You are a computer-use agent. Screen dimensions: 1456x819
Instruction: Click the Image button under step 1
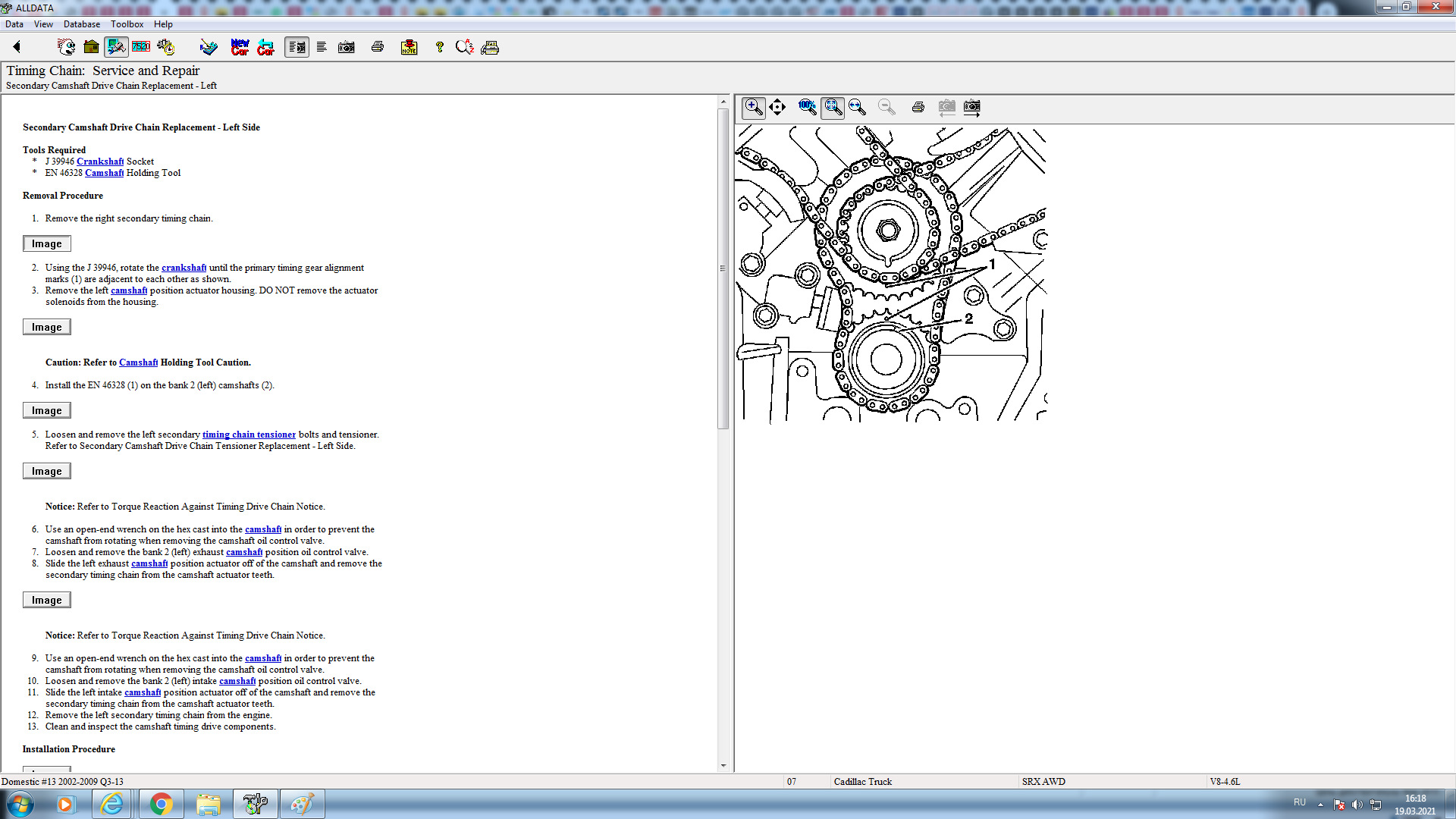coord(46,243)
